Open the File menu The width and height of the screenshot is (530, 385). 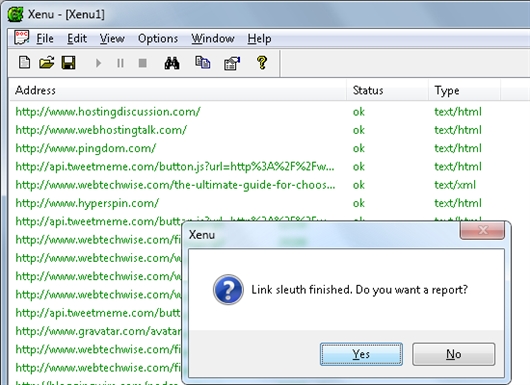[x=45, y=39]
